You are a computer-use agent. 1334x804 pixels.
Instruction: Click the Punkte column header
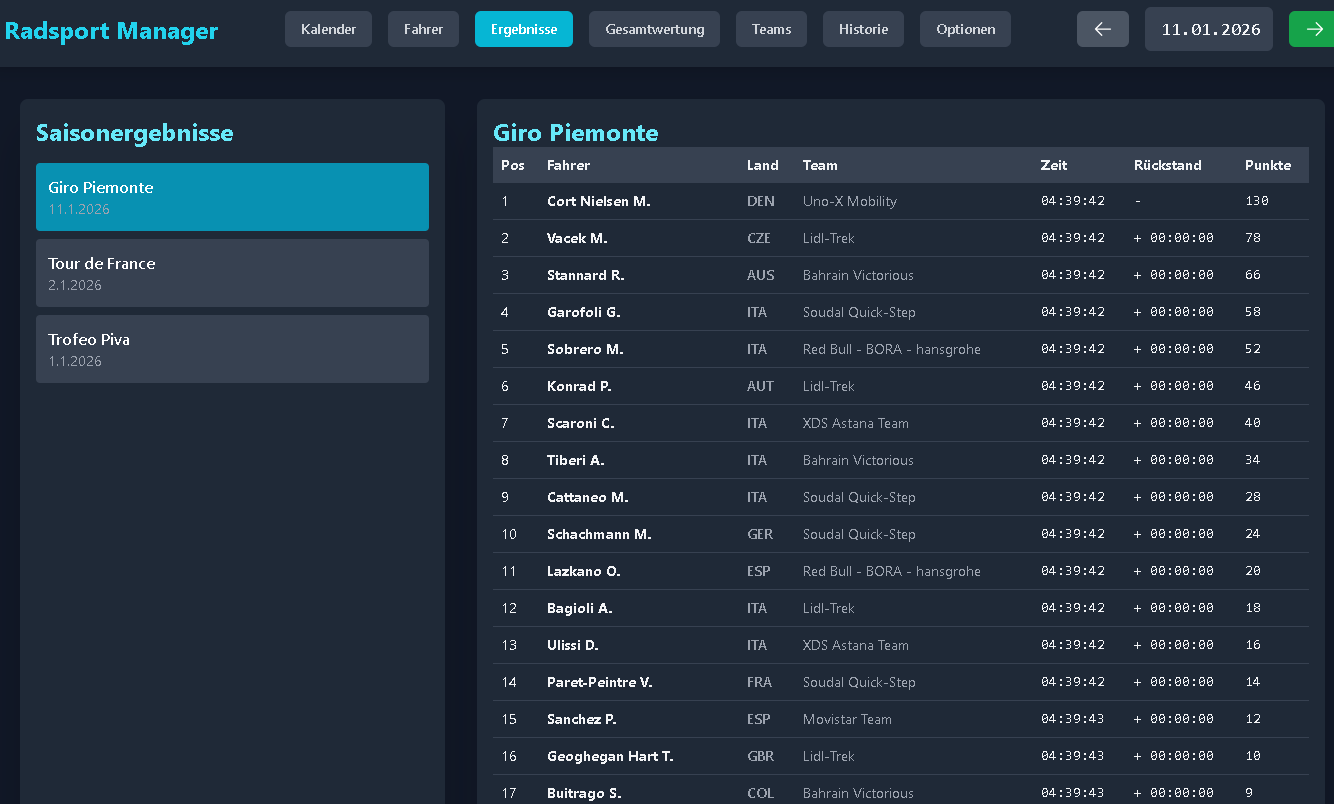[x=1267, y=165]
